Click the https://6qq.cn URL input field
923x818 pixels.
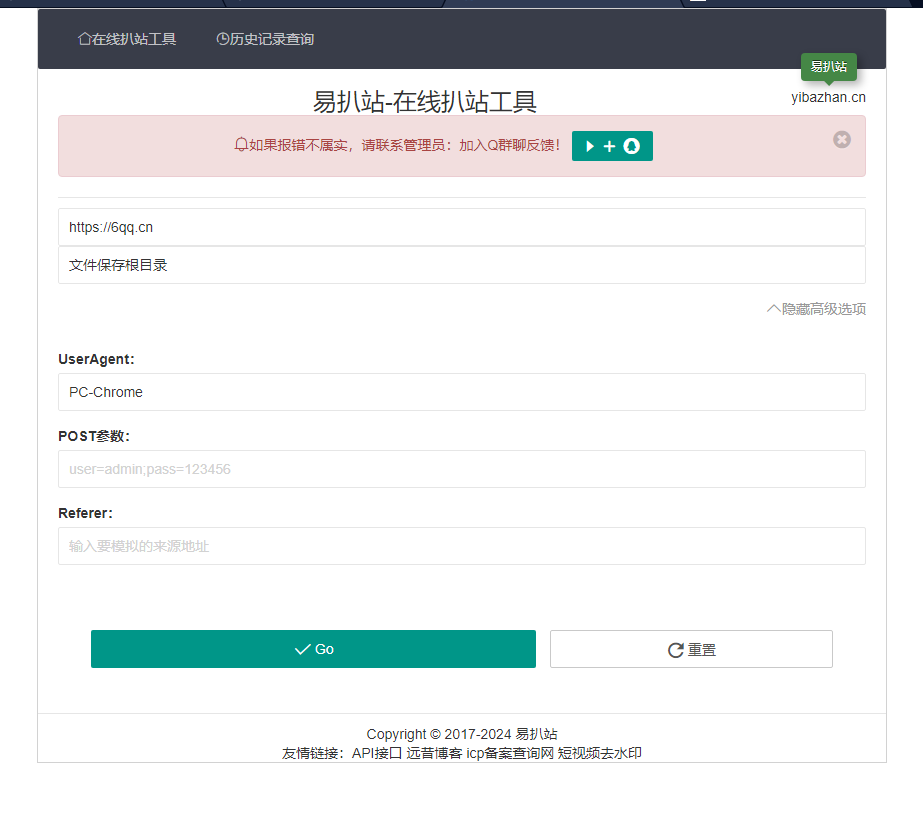461,227
